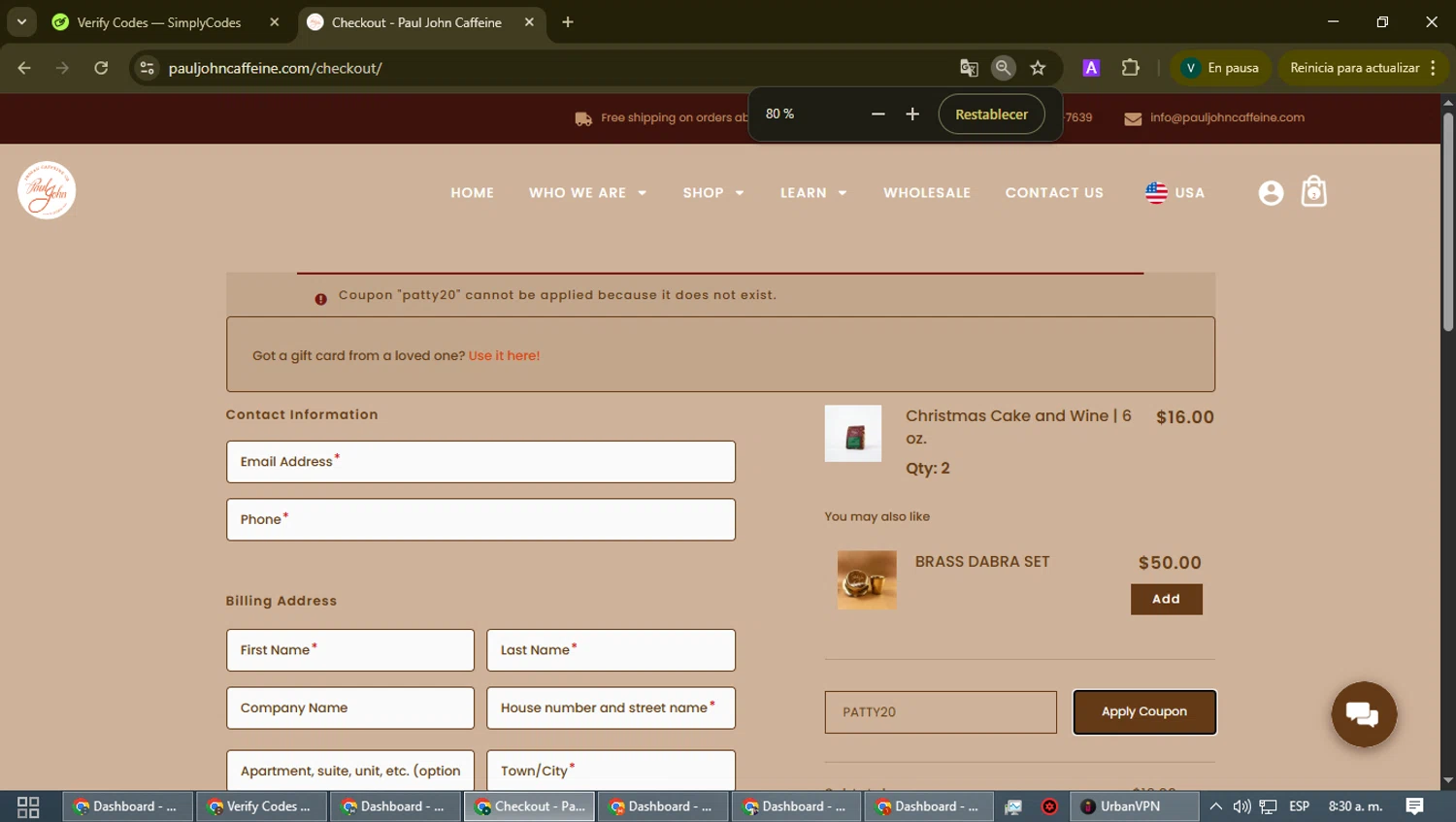Click Restablecer to reset zoom
This screenshot has width=1456, height=822.
(991, 115)
